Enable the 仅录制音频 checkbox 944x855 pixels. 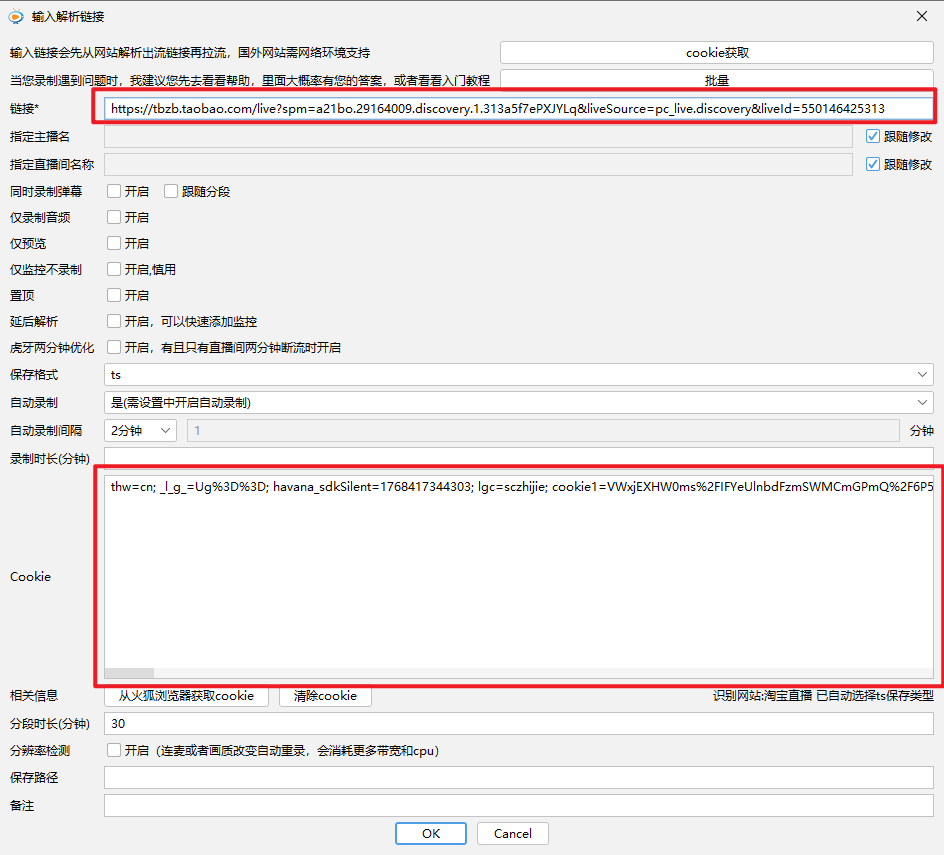114,217
